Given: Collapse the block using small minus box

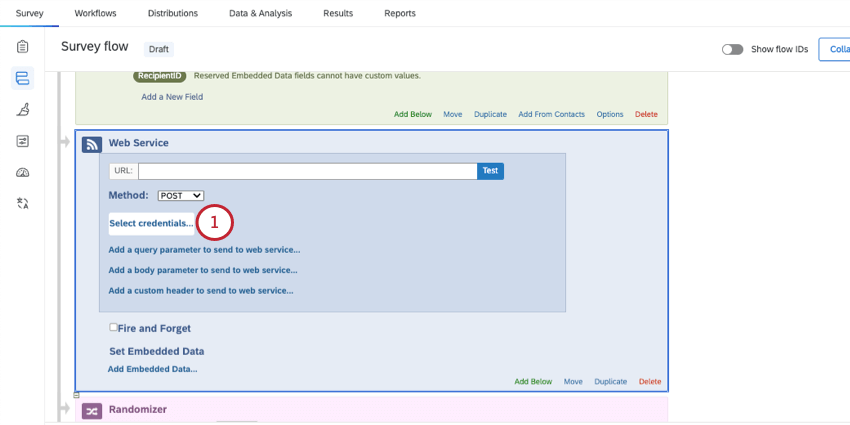Looking at the screenshot, I should [76, 395].
